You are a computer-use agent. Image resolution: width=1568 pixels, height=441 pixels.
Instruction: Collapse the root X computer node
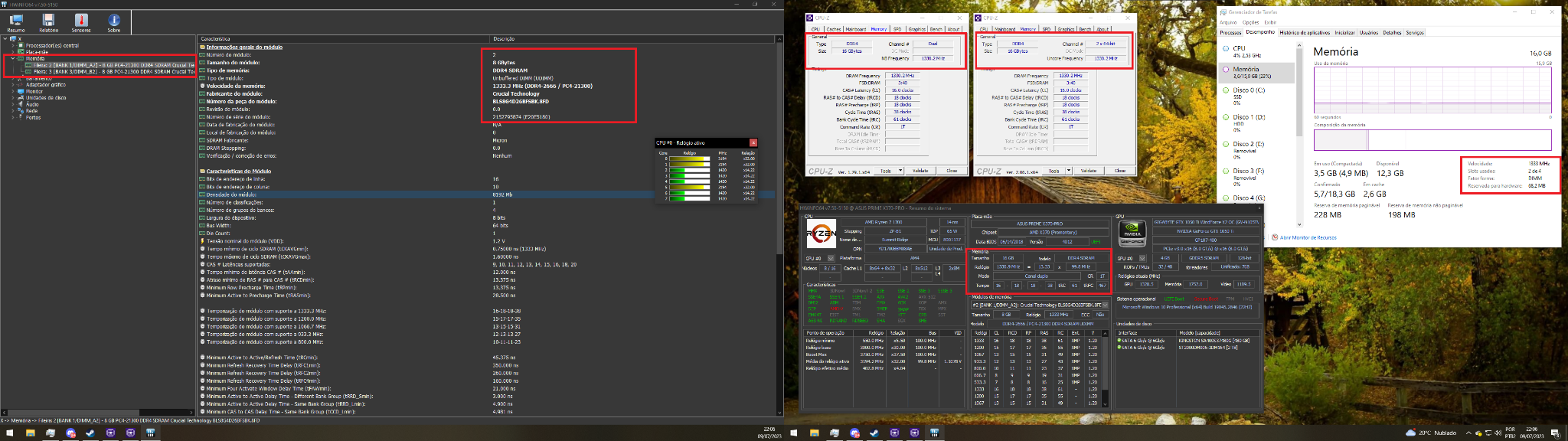click(x=6, y=38)
